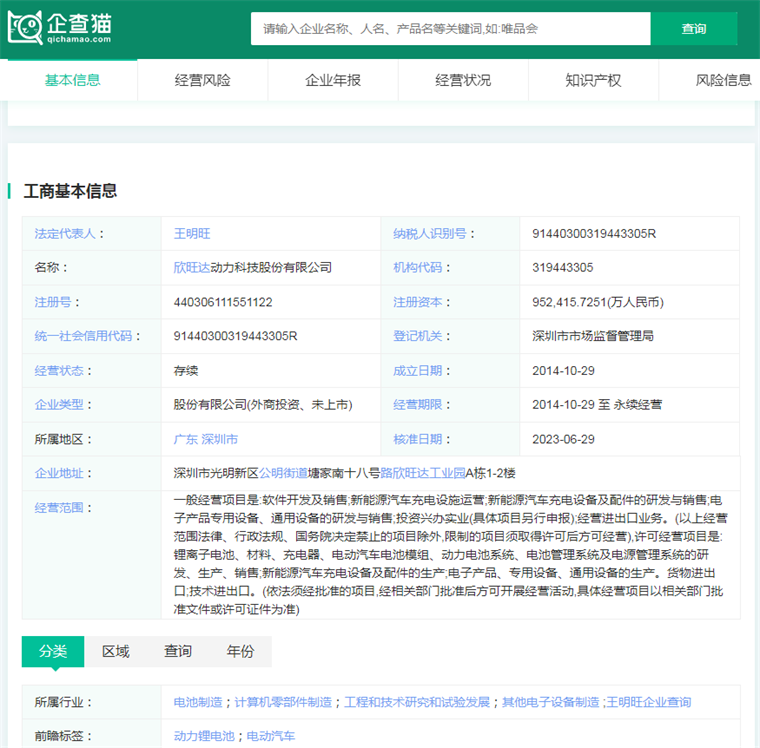The image size is (760, 748).
Task: Click the 工商基本信息 section heading
Action: pyautogui.click(x=70, y=191)
